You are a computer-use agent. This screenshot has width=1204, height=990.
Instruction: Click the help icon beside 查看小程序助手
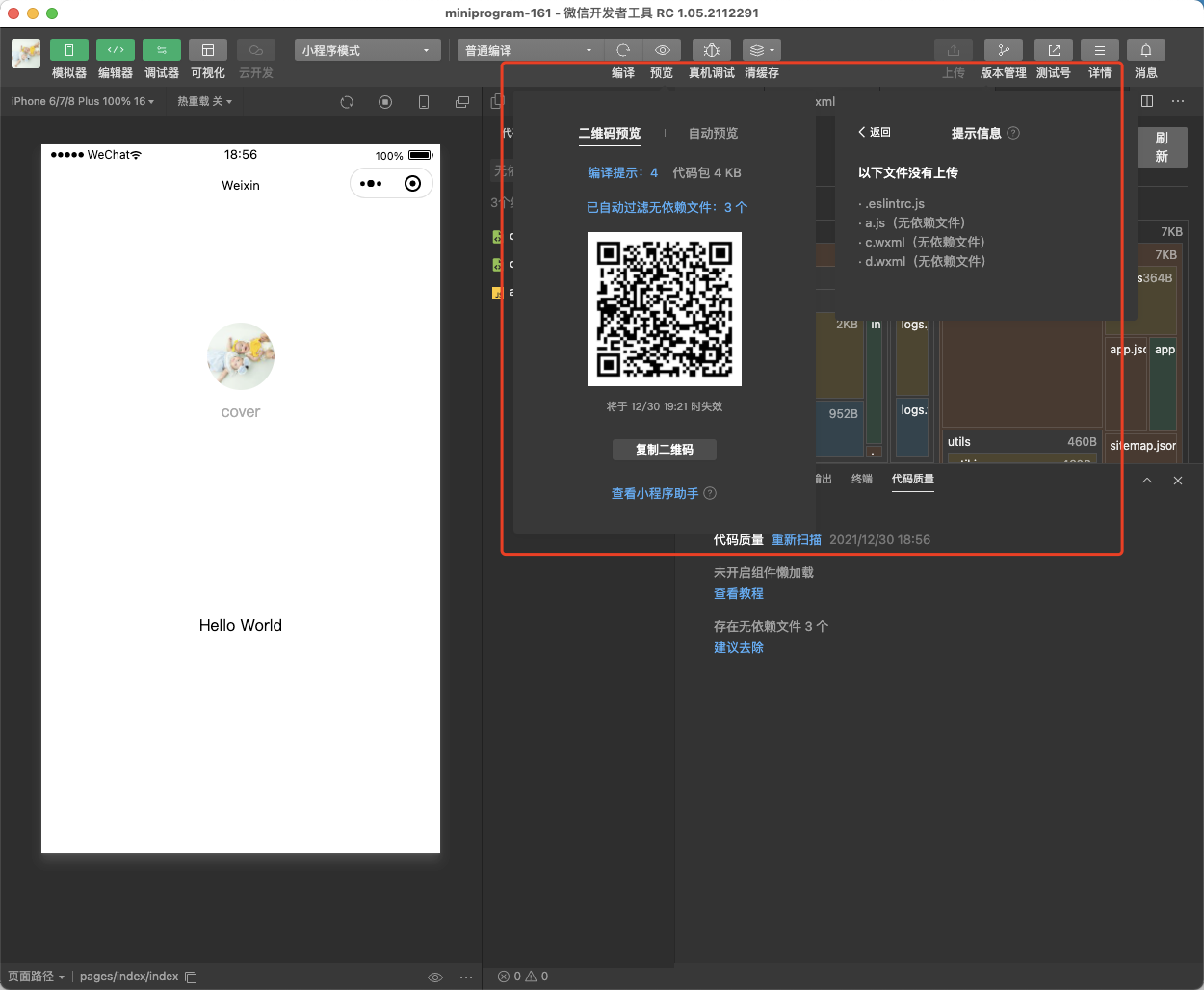[710, 494]
